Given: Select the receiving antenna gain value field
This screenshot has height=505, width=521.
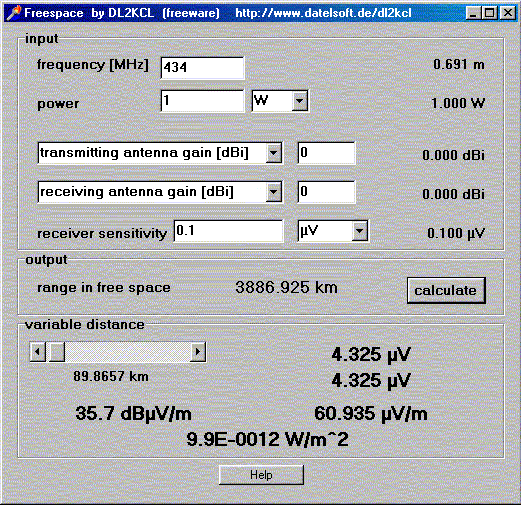Looking at the screenshot, I should pos(326,192).
